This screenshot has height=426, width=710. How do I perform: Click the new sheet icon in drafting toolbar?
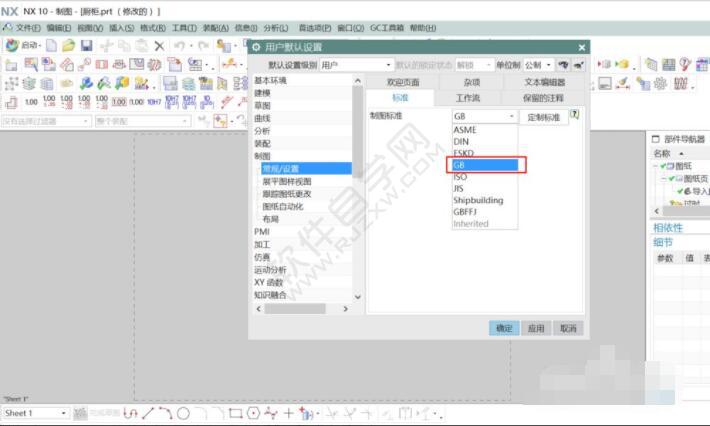click(11, 65)
